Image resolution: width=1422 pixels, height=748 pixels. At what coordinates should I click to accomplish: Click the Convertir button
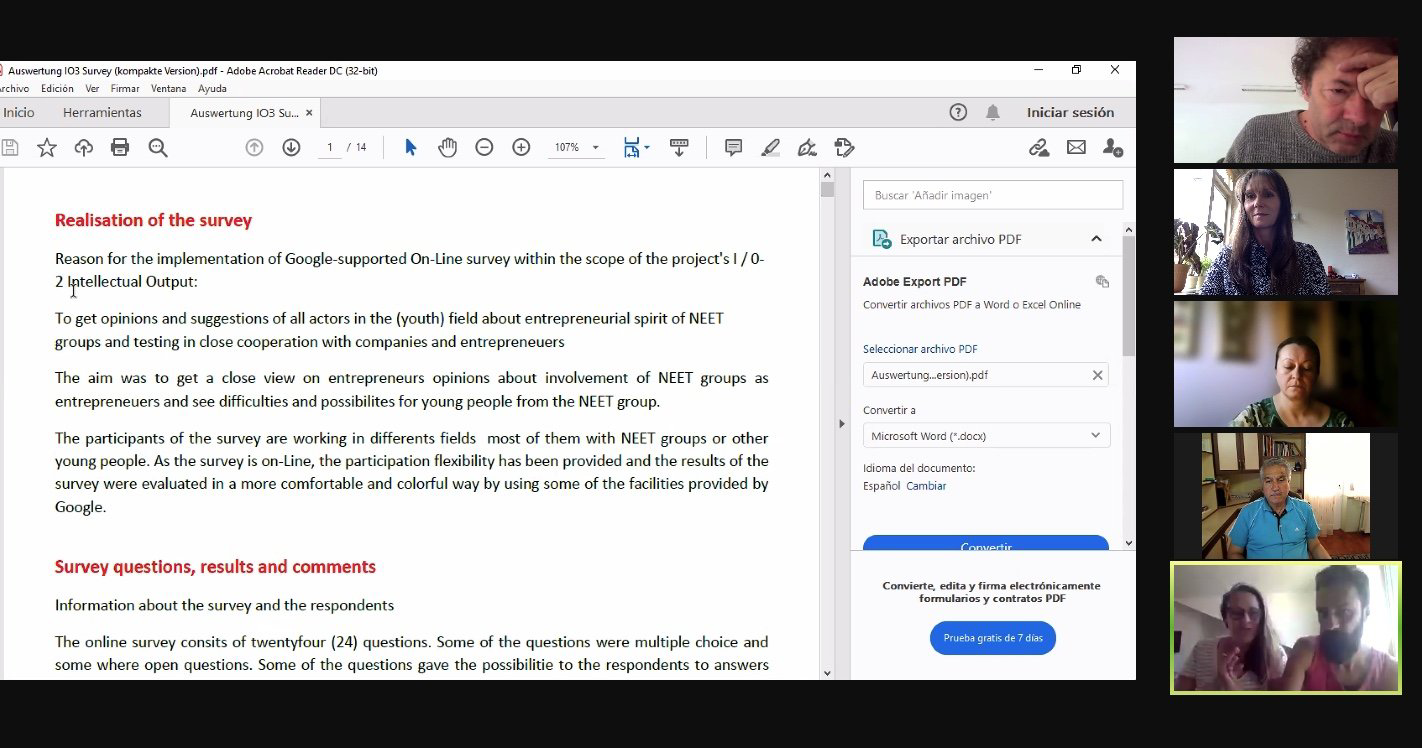coord(986,543)
